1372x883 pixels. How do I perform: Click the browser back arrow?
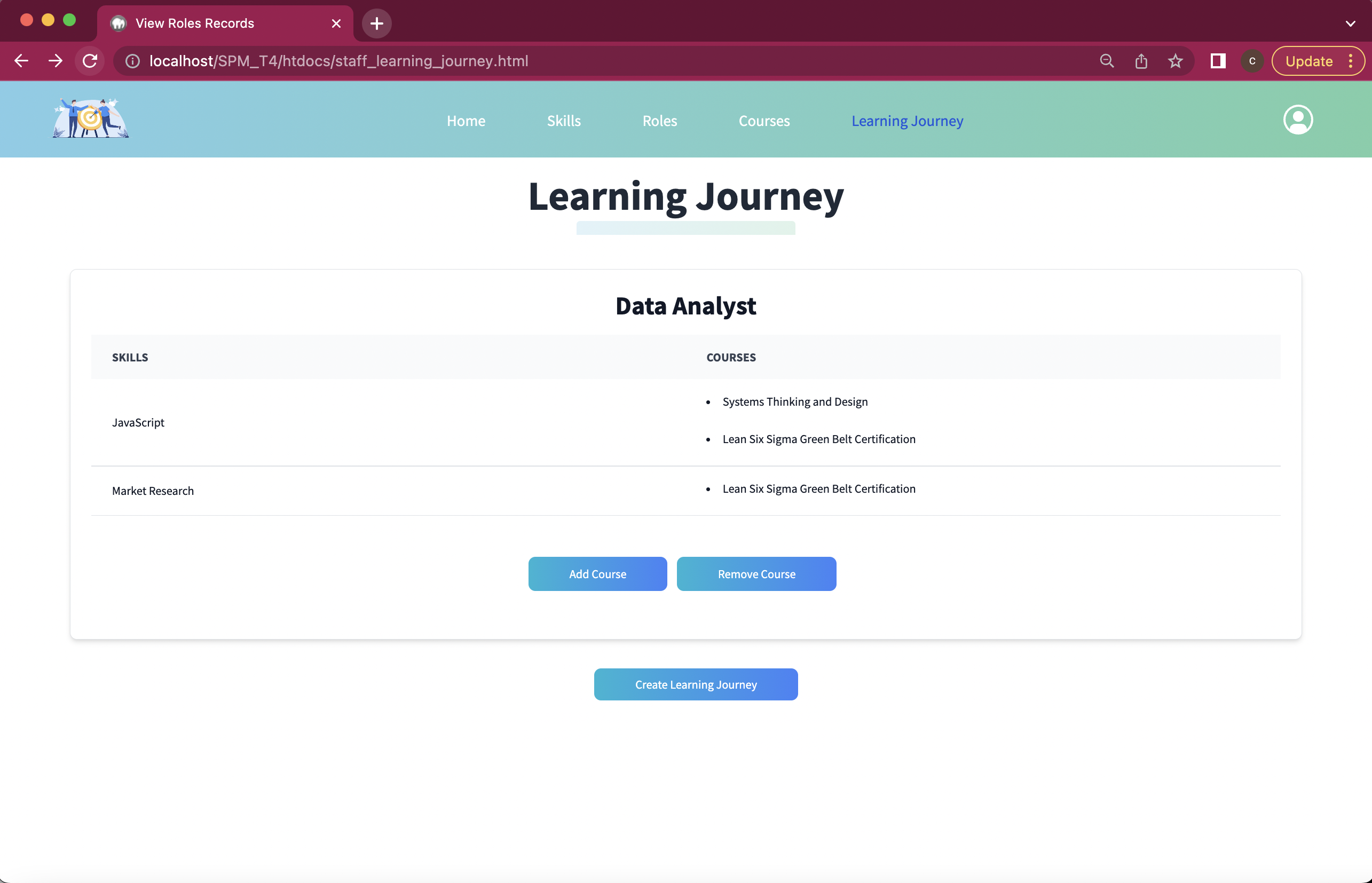coord(21,61)
